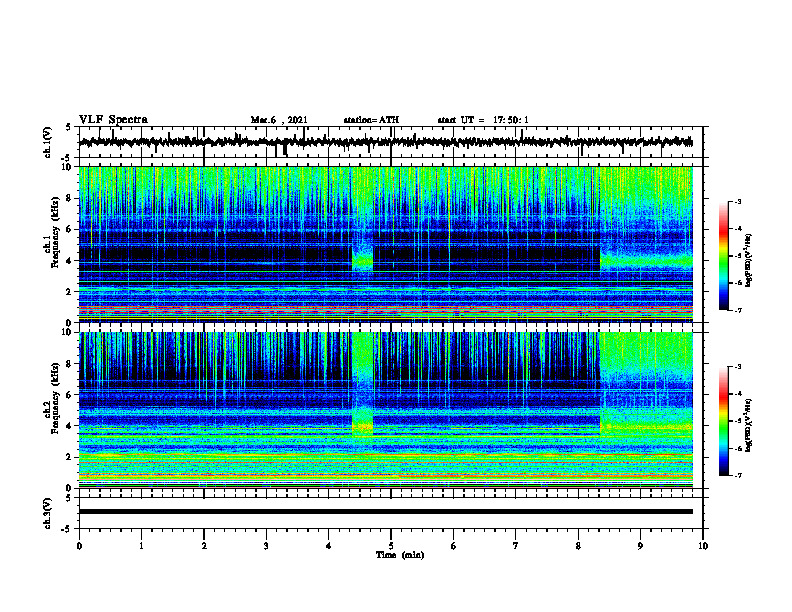Click the "-7" label on ch.1 color bar
This screenshot has height=612, width=792.
[x=737, y=310]
